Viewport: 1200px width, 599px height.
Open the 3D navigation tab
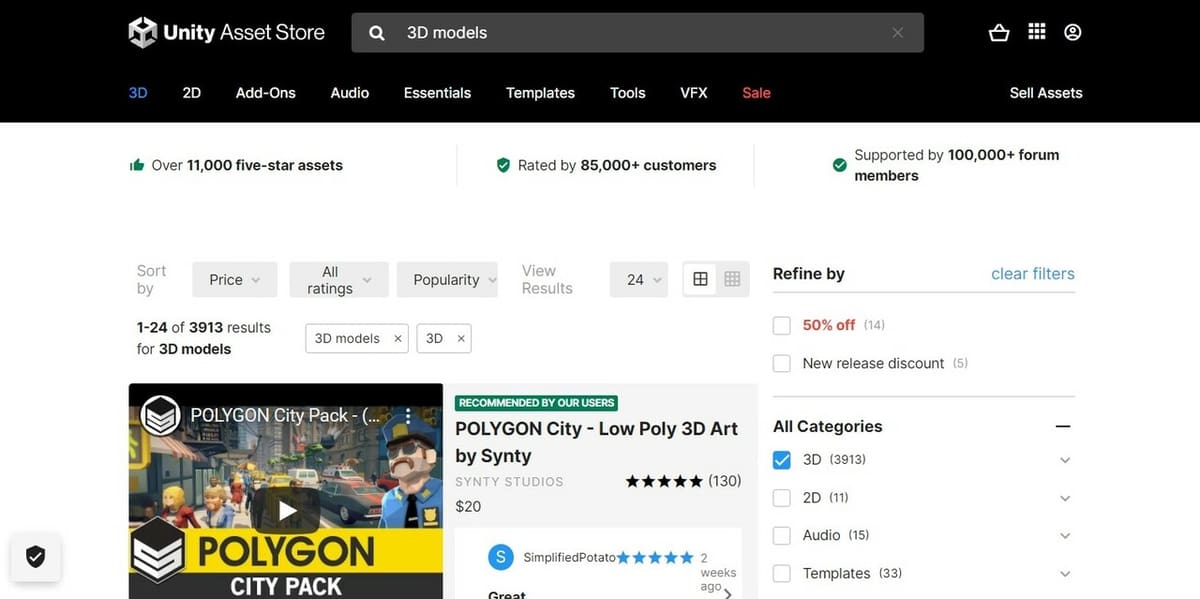(x=138, y=93)
